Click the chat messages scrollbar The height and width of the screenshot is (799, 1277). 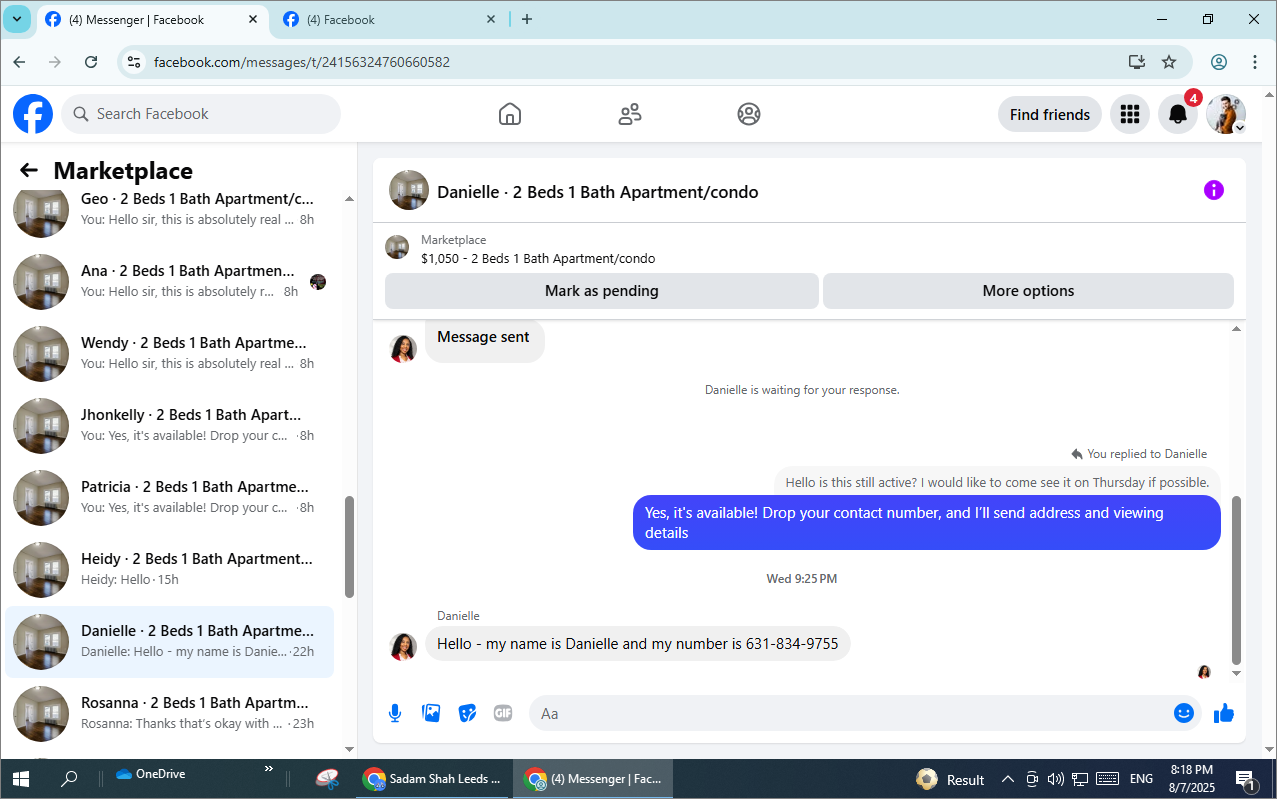tap(1237, 580)
